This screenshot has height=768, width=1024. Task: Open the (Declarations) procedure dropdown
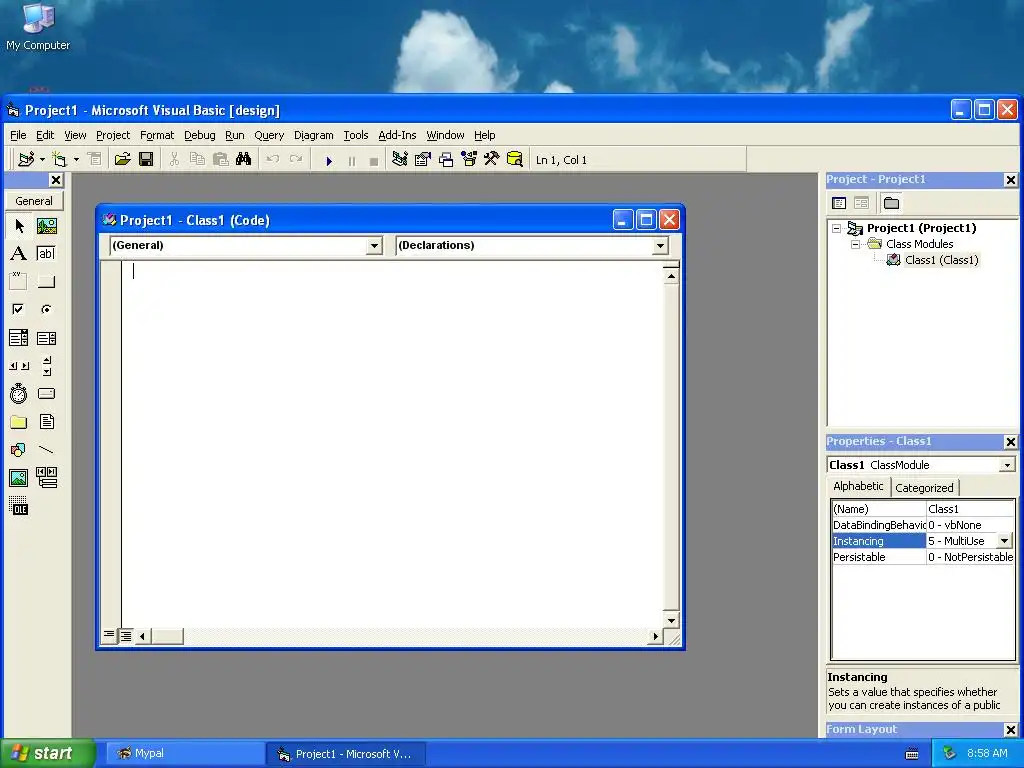point(660,246)
